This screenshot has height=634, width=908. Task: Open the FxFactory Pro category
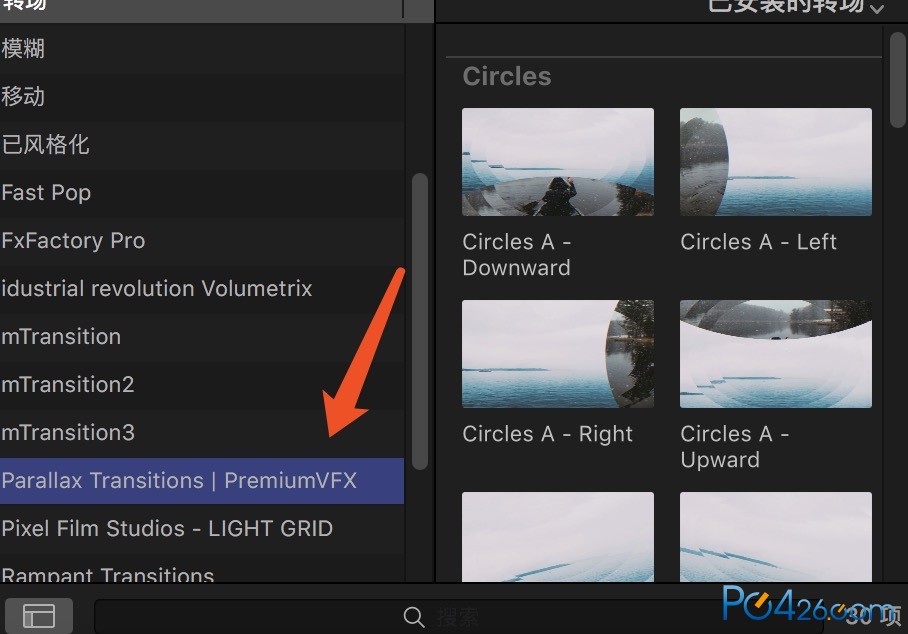tap(202, 241)
